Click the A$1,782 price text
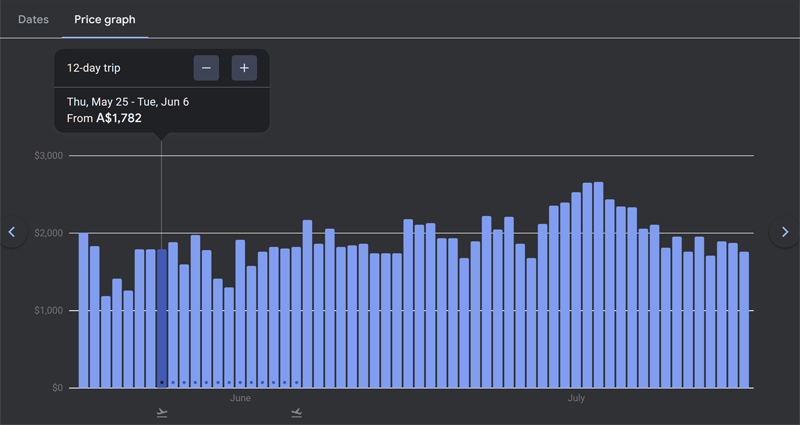The height and width of the screenshot is (425, 800). [119, 118]
